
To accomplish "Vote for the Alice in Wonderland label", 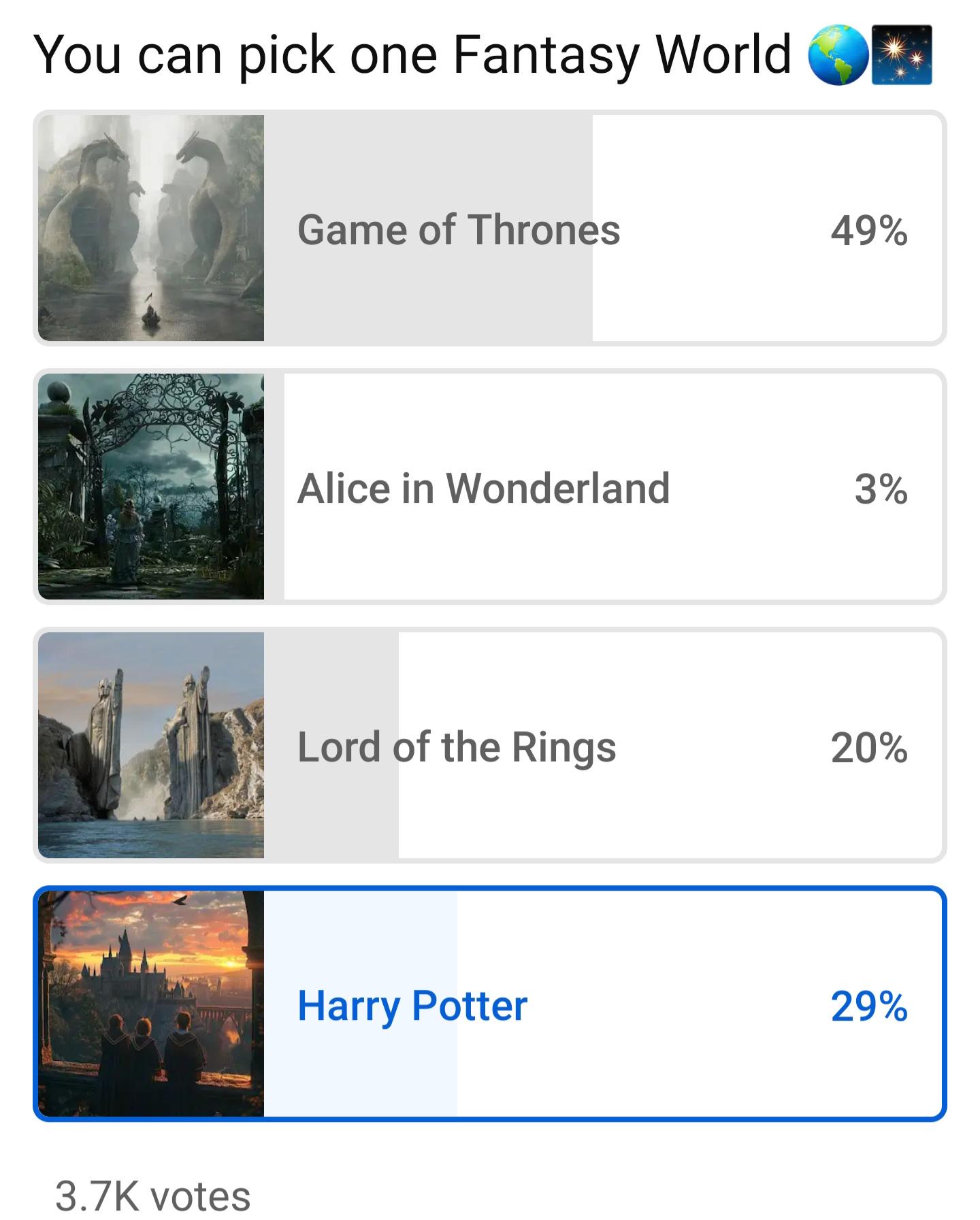I will coord(483,488).
